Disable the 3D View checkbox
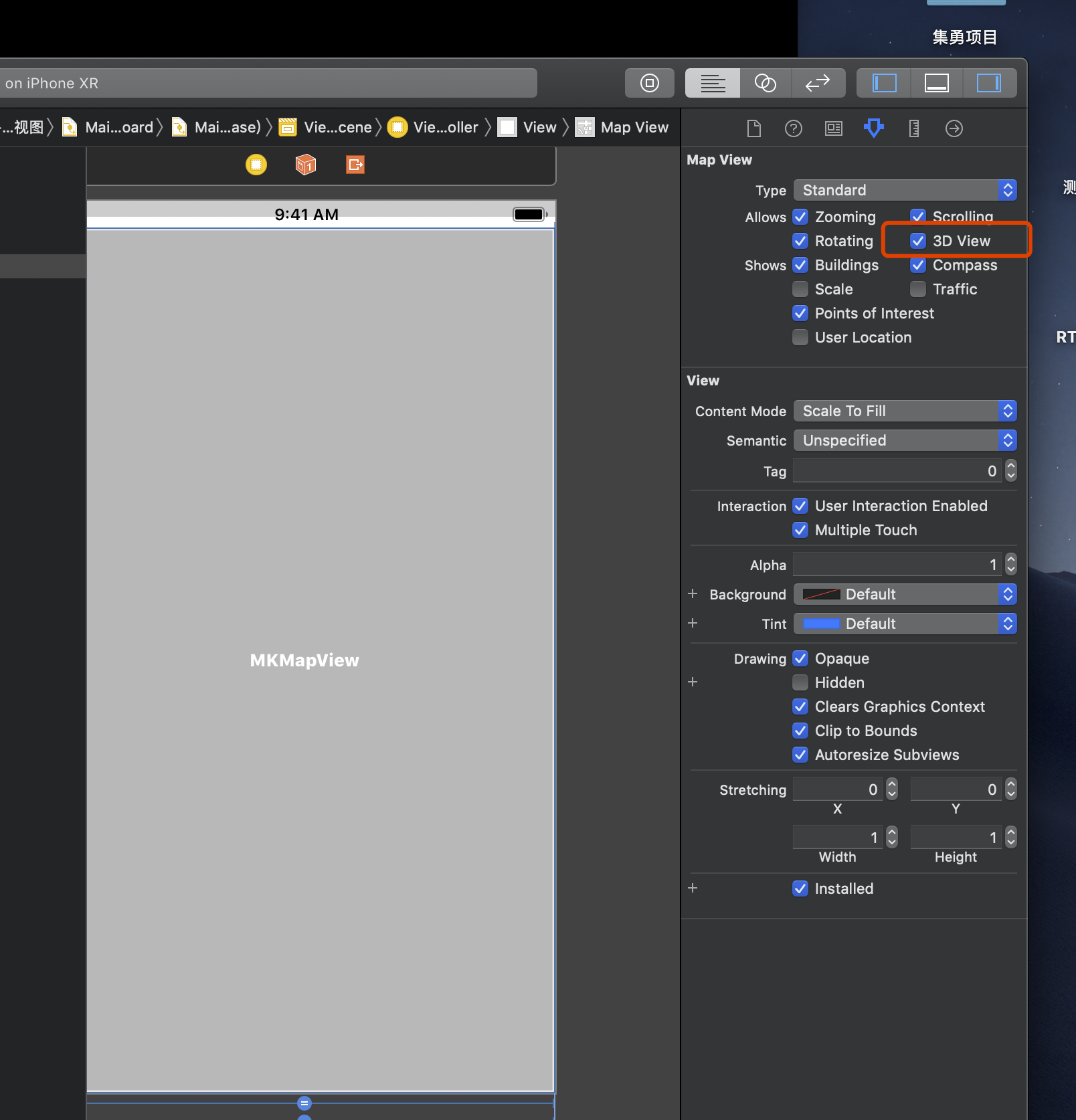Screen dimensions: 1076x1120 coord(918,241)
